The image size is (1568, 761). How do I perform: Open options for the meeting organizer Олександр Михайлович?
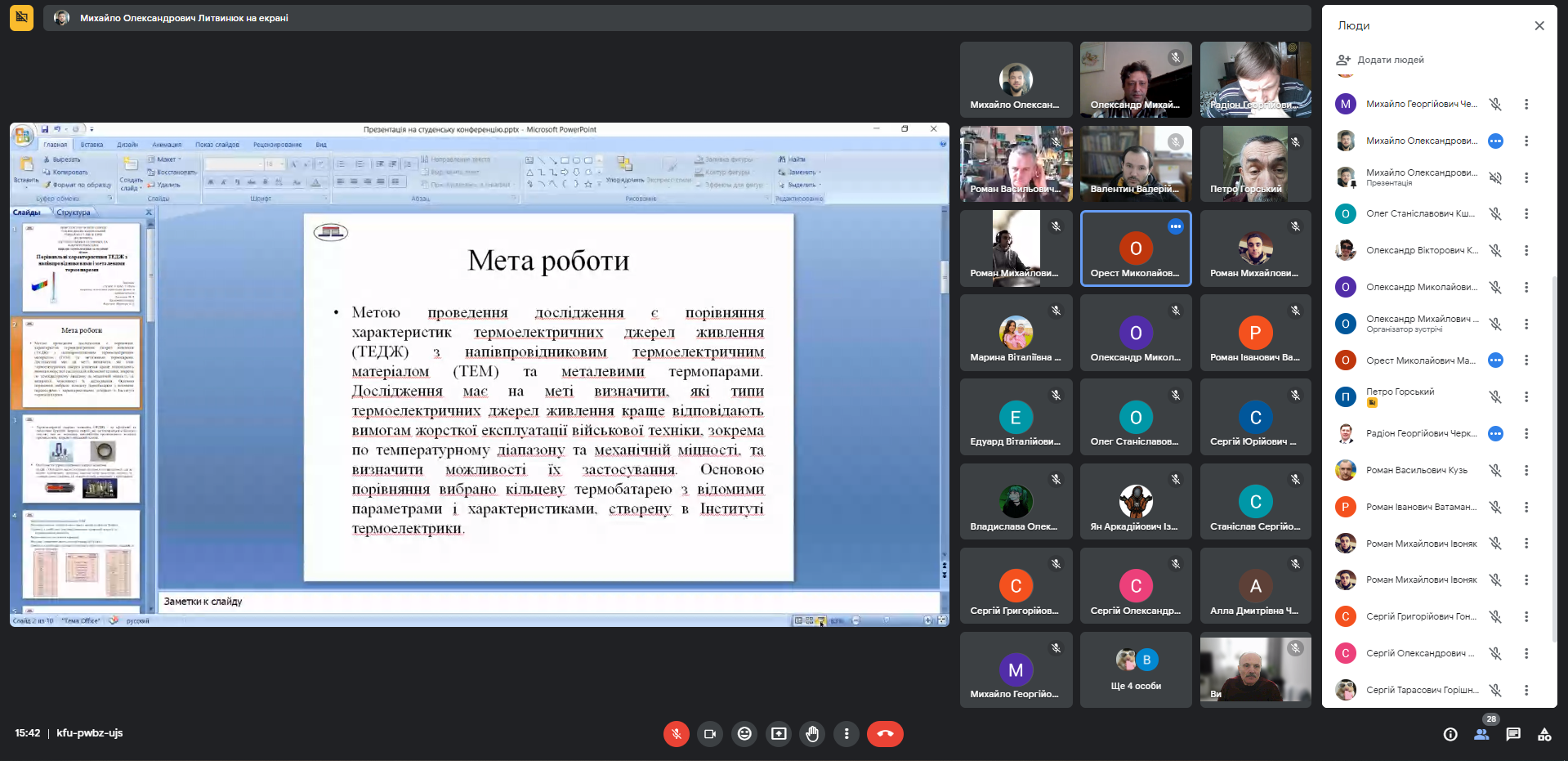(x=1526, y=324)
